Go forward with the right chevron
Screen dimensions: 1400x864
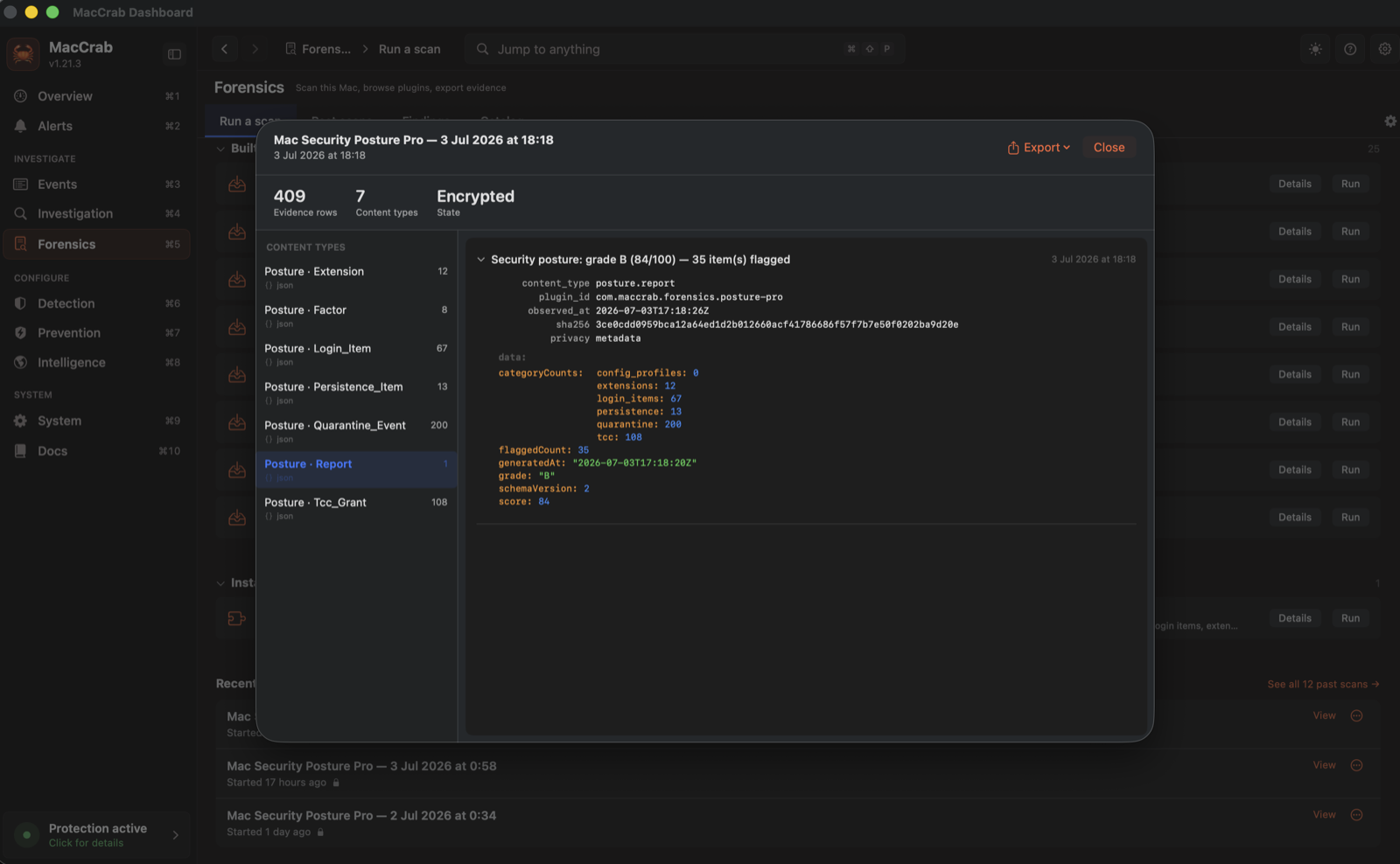[255, 49]
